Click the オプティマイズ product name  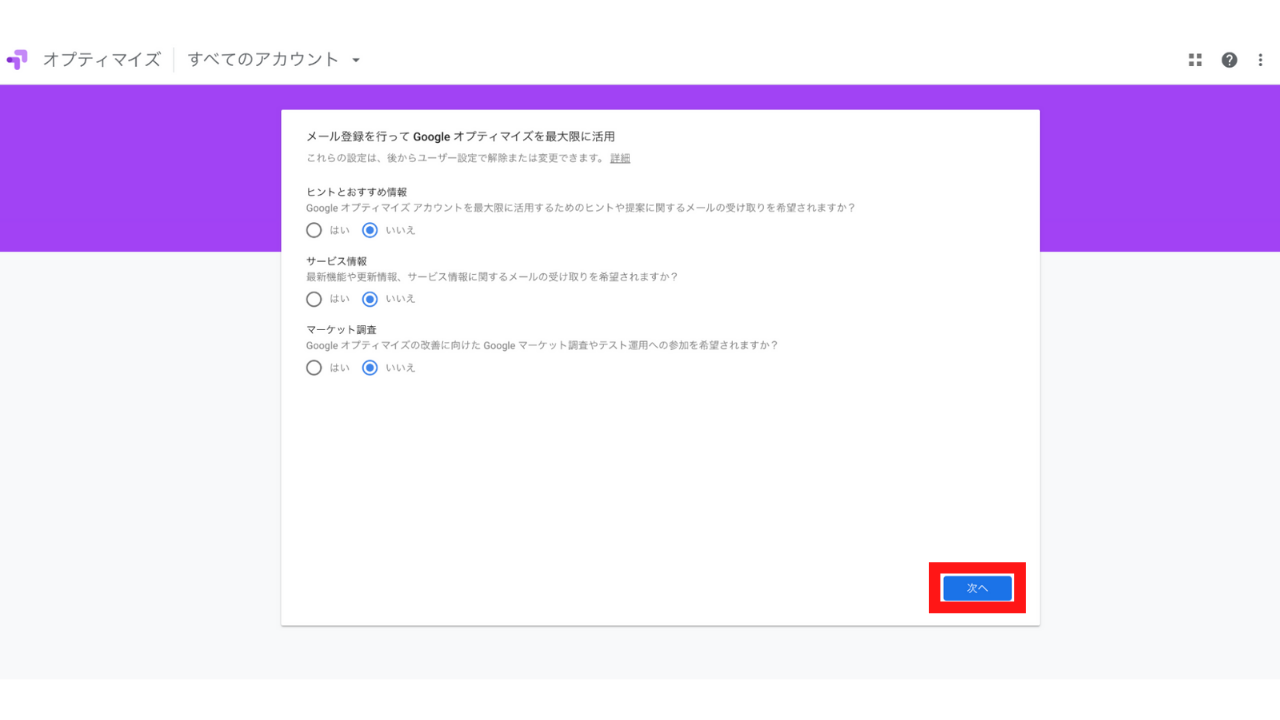(101, 60)
